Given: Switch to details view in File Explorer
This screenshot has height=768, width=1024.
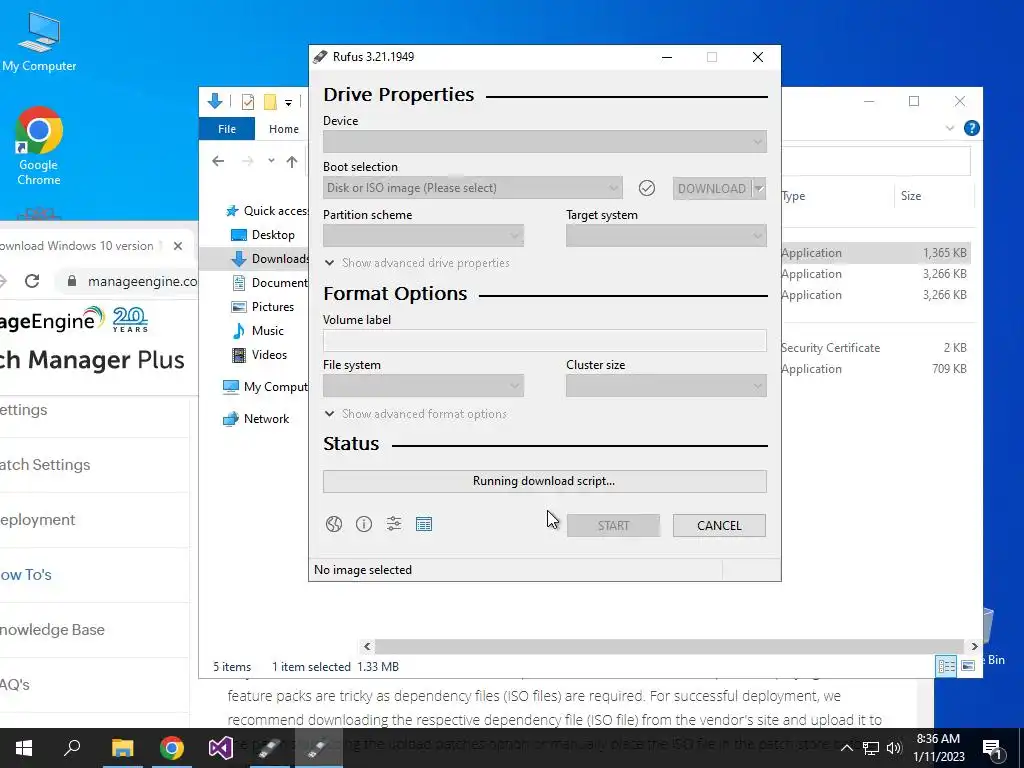Looking at the screenshot, I should pyautogui.click(x=946, y=666).
